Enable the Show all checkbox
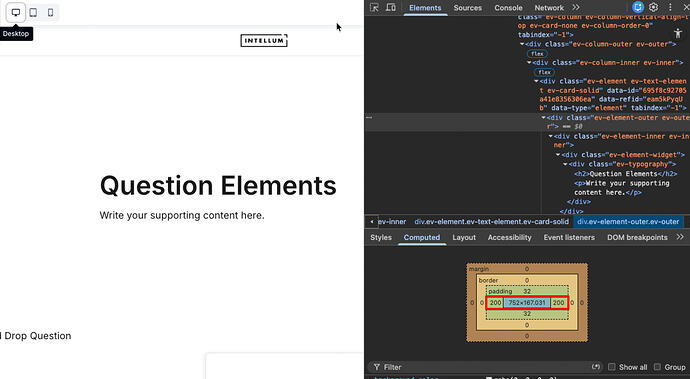The height and width of the screenshot is (379, 690). point(612,367)
